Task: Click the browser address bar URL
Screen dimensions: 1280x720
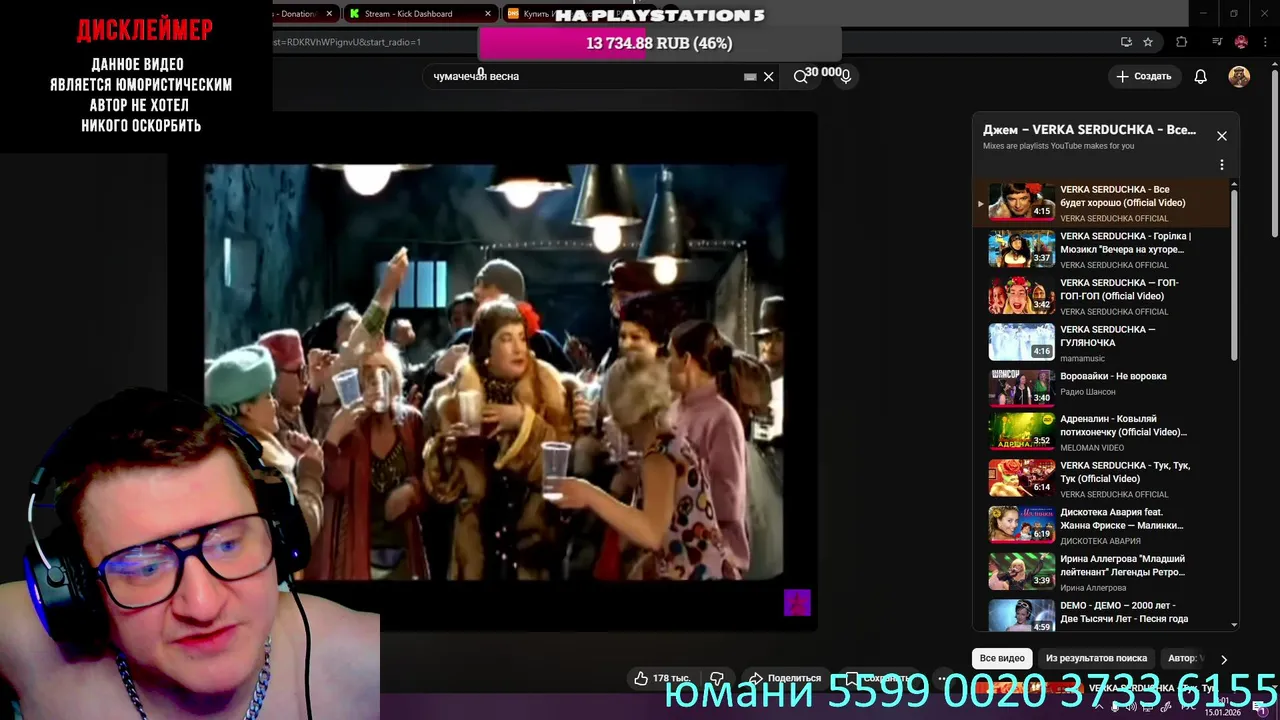Action: point(347,42)
